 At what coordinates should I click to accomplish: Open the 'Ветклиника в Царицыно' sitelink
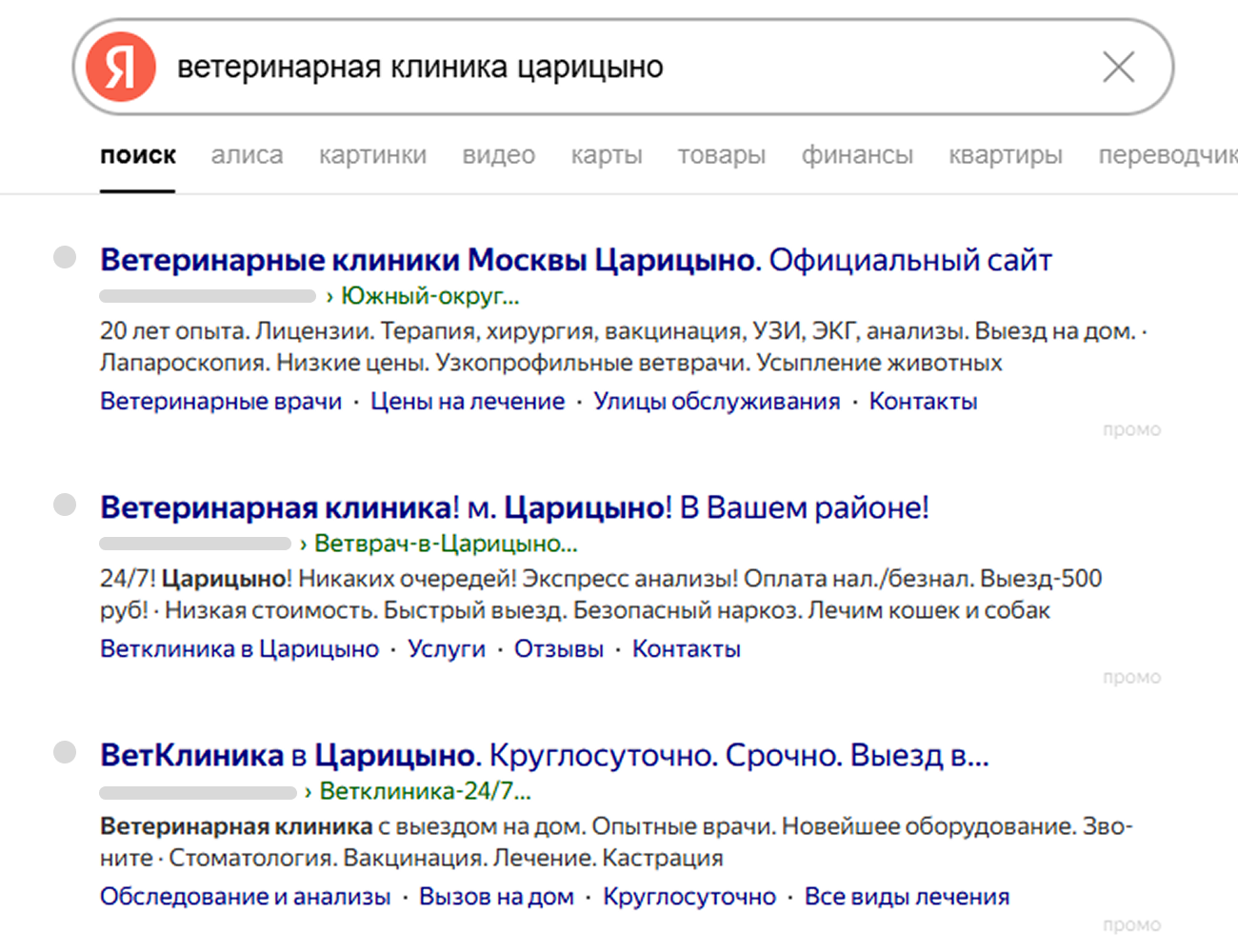240,649
